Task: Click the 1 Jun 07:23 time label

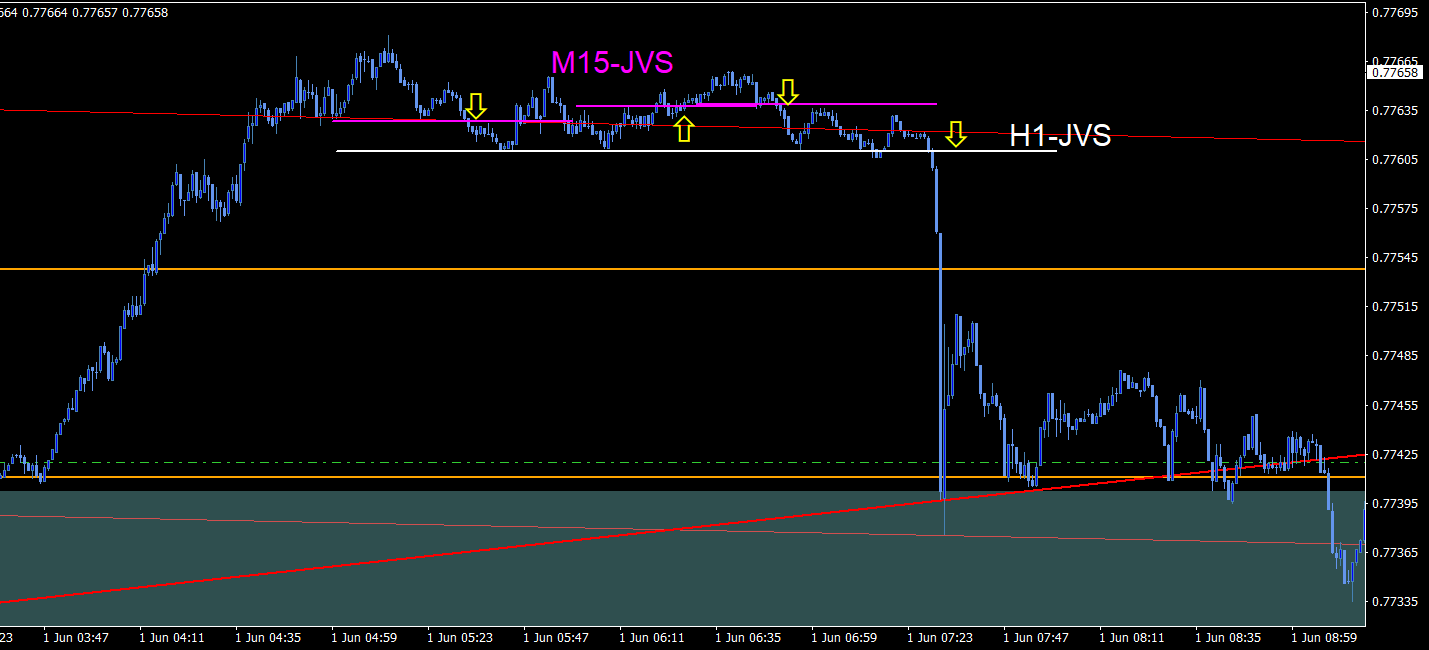Action: click(940, 637)
